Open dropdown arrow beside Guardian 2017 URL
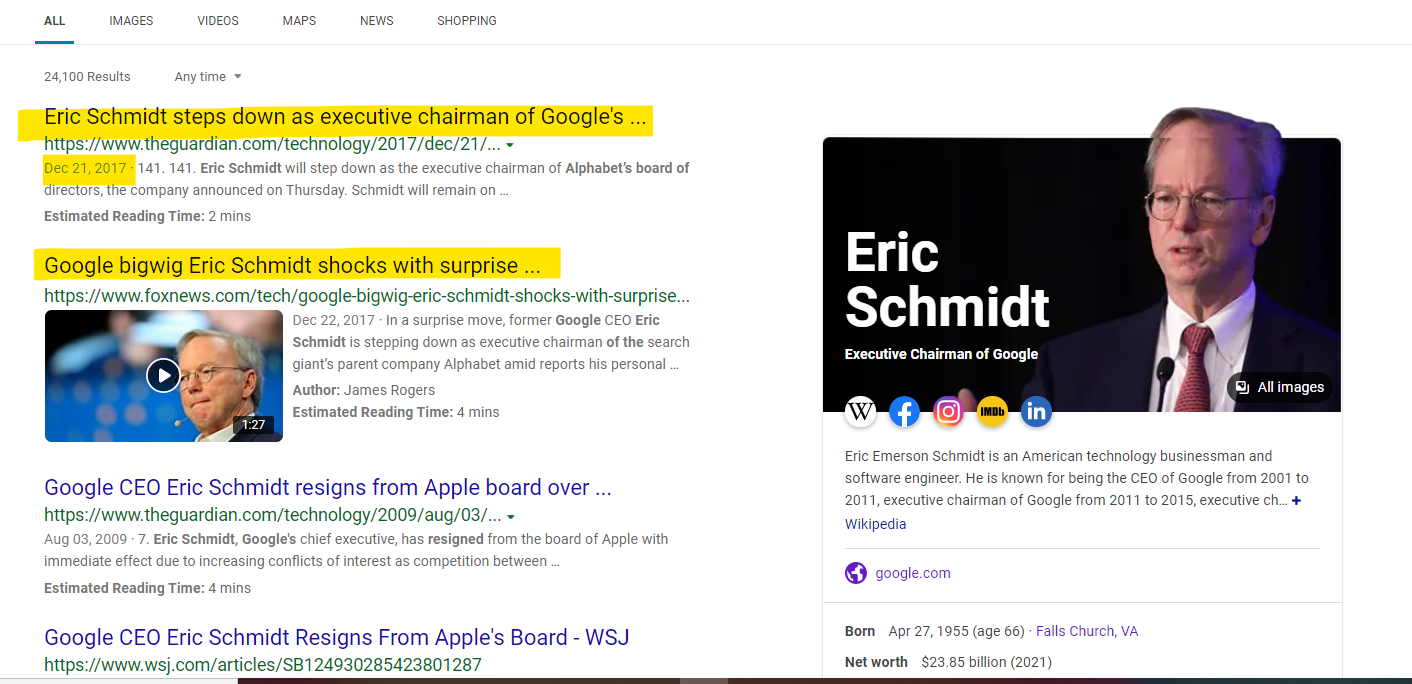 510,145
